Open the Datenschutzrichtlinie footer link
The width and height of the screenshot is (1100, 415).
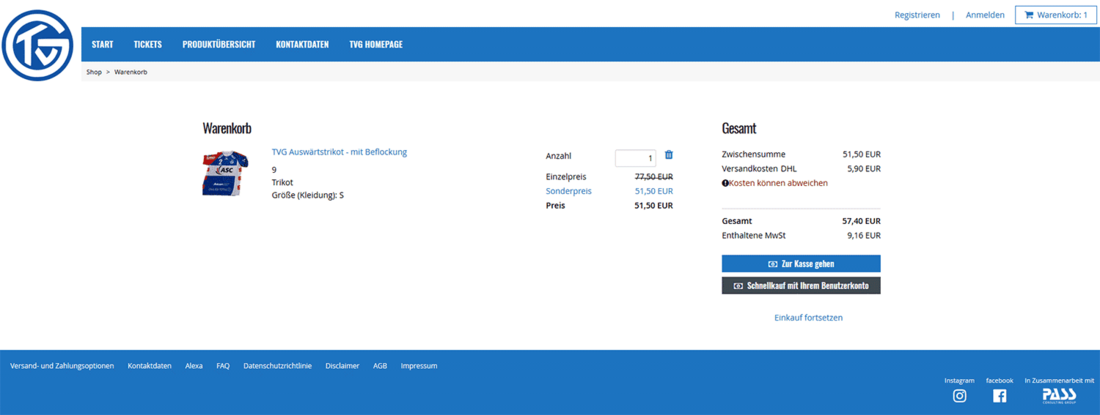click(278, 366)
